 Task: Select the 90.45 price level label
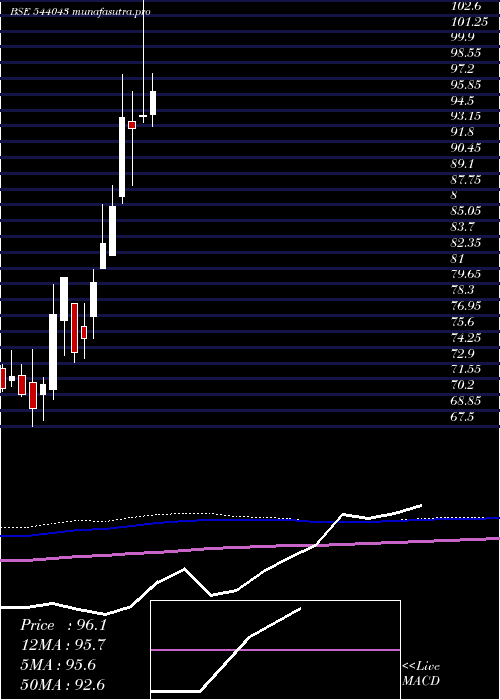466,148
